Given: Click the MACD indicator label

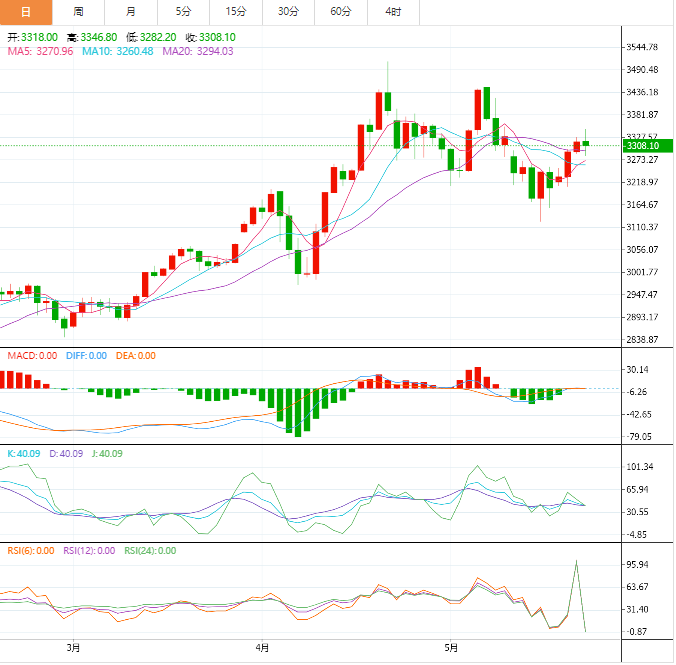Looking at the screenshot, I should (31, 356).
